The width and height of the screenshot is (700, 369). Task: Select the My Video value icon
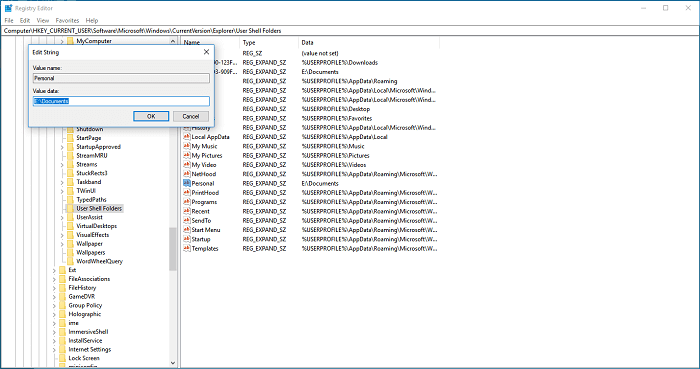pyautogui.click(x=187, y=165)
